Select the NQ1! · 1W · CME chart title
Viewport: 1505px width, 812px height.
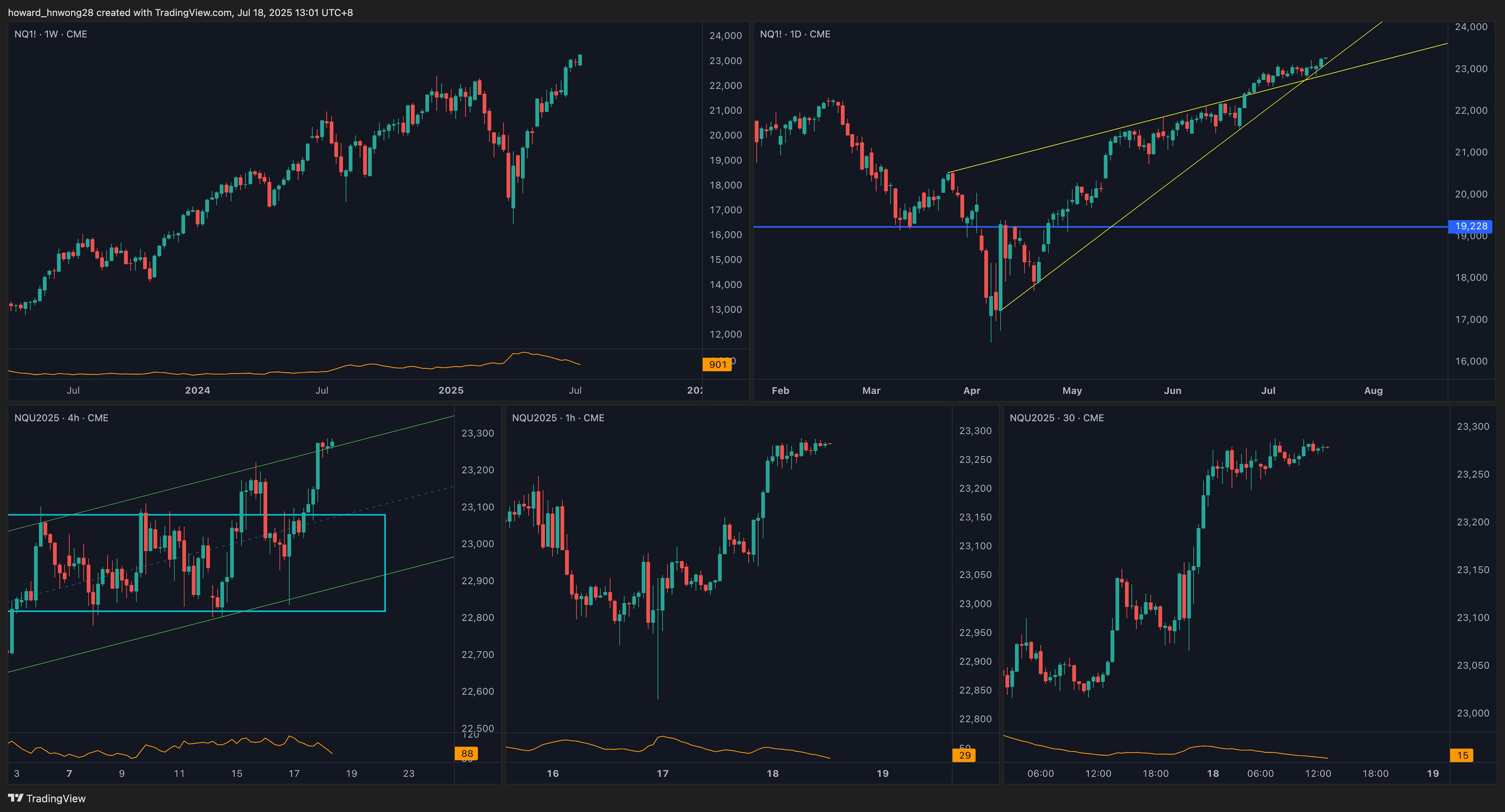coord(51,34)
